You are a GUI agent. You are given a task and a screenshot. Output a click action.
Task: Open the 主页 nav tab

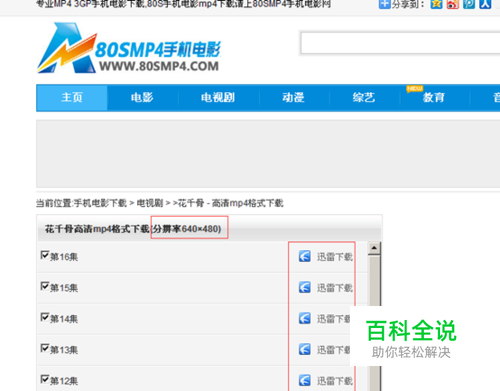[72, 97]
